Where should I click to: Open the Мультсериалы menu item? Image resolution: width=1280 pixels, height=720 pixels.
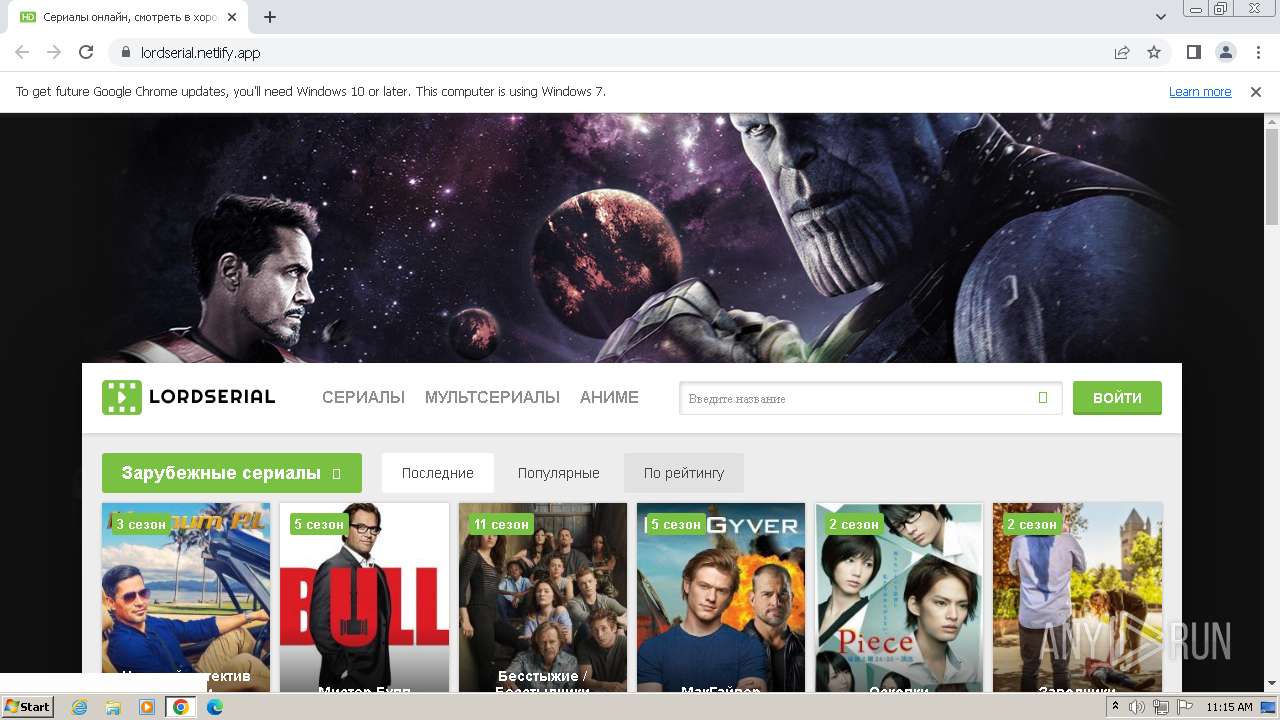pyautogui.click(x=492, y=397)
